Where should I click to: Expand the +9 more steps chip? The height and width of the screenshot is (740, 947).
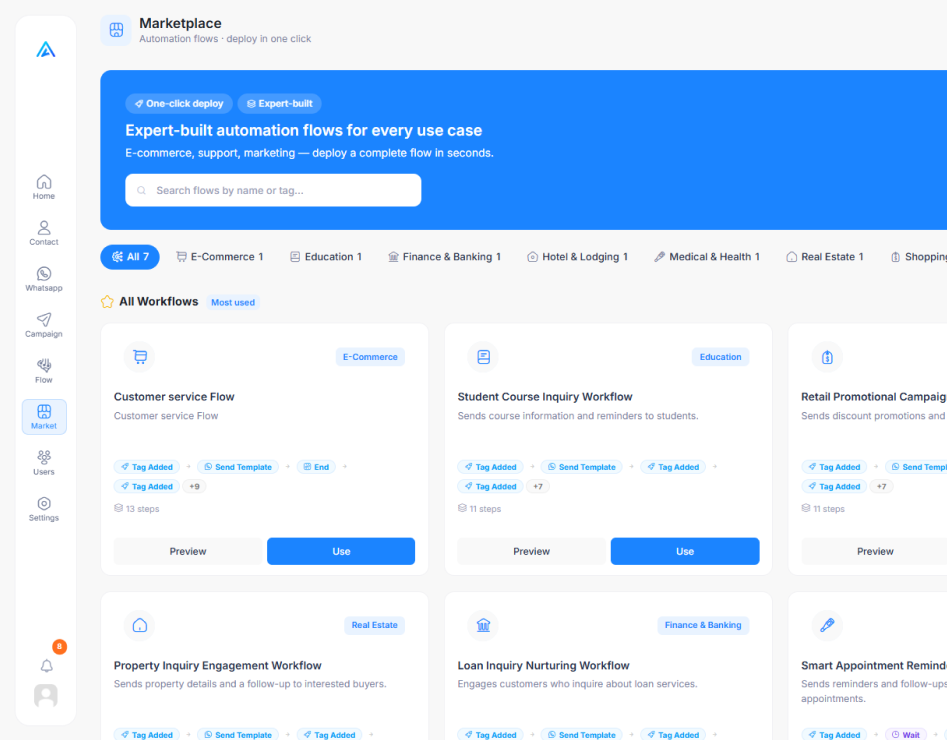194,486
